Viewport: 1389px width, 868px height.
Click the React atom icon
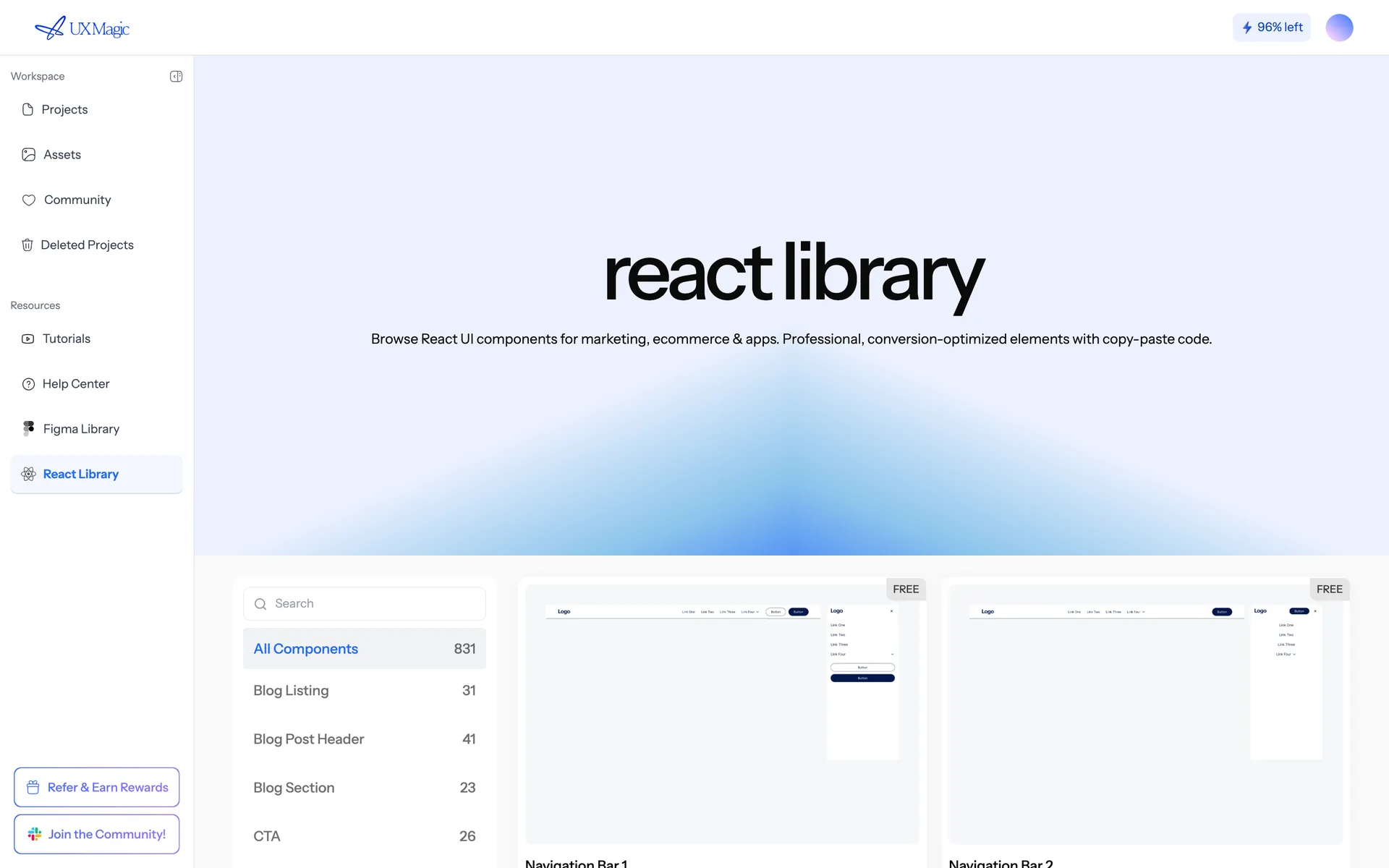28,474
